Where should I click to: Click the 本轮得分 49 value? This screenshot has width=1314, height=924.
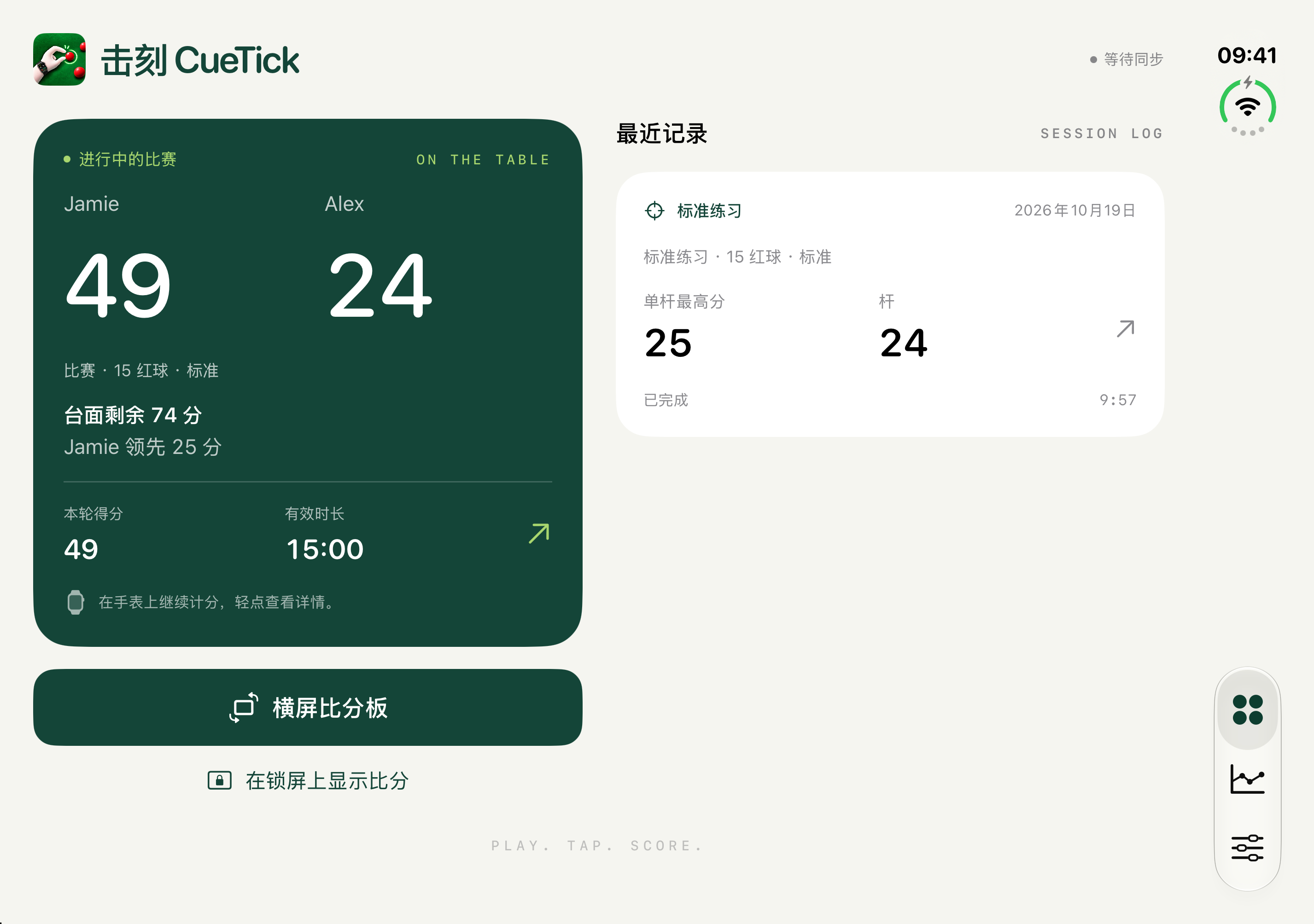pos(81,549)
